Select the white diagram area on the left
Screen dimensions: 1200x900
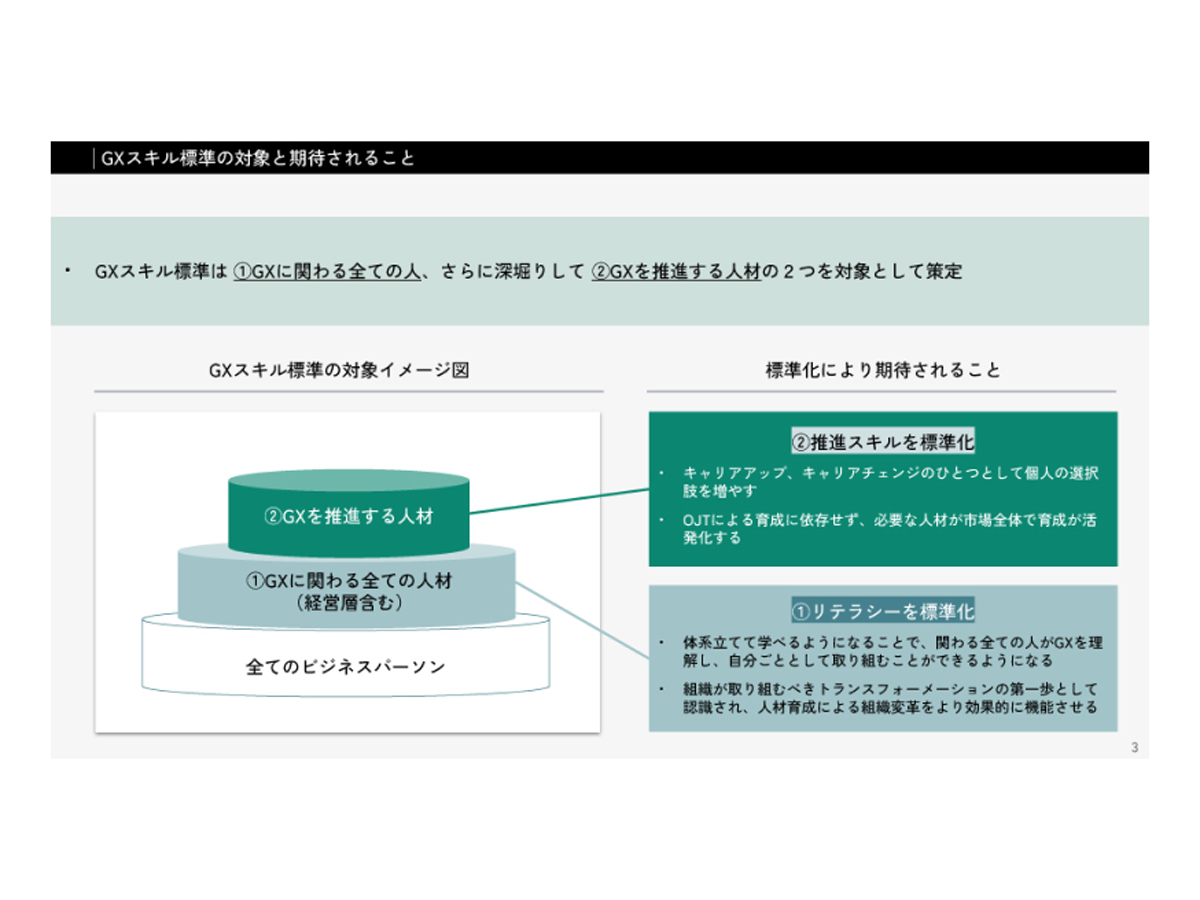[347, 570]
